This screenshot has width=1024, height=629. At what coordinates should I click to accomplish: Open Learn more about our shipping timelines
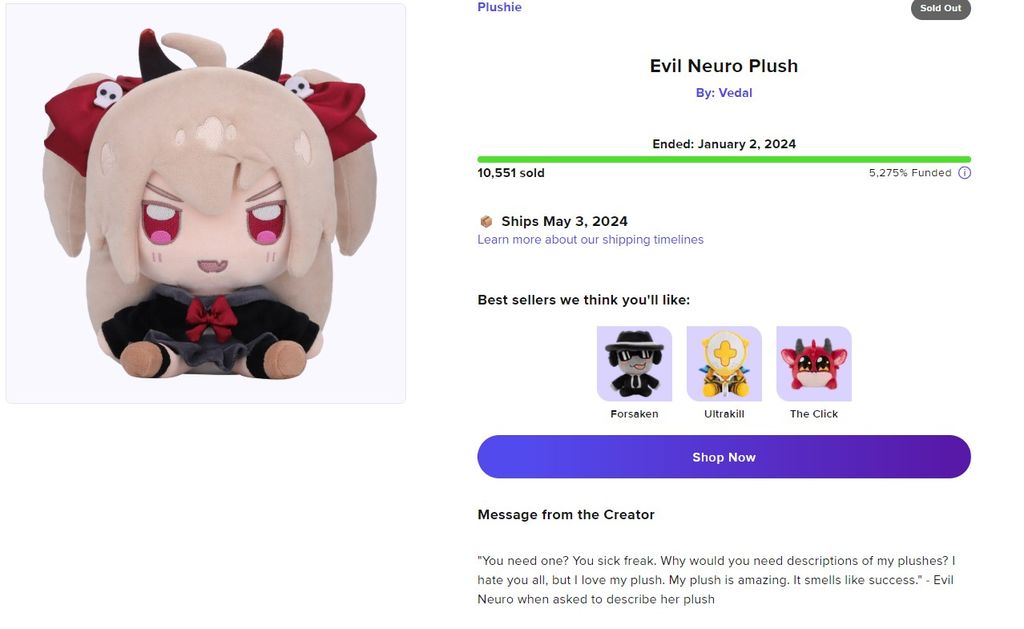(590, 240)
